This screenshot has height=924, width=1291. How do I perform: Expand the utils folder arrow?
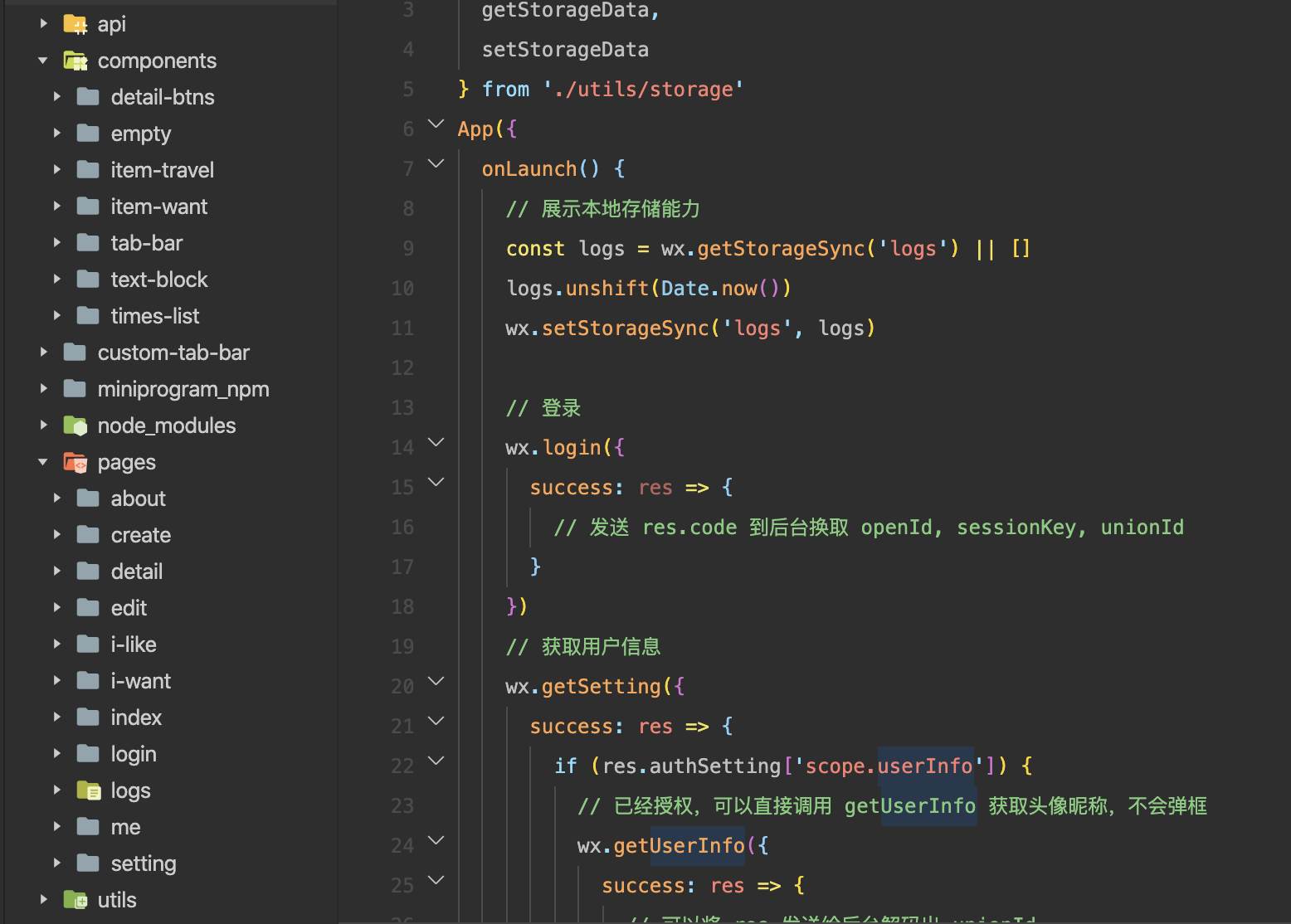pyautogui.click(x=44, y=900)
